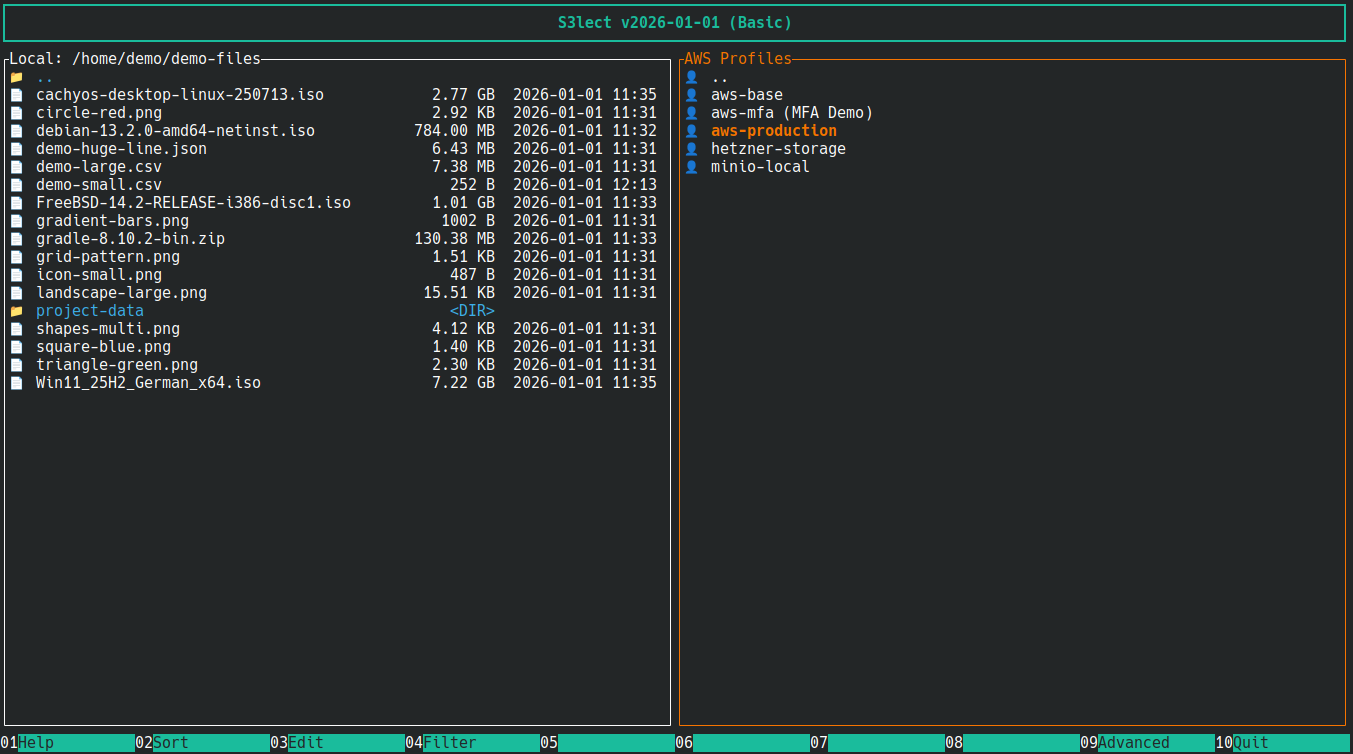Click the file icon beside gradle-8.10.2-bin.zip
This screenshot has height=754, width=1353.
pos(16,238)
